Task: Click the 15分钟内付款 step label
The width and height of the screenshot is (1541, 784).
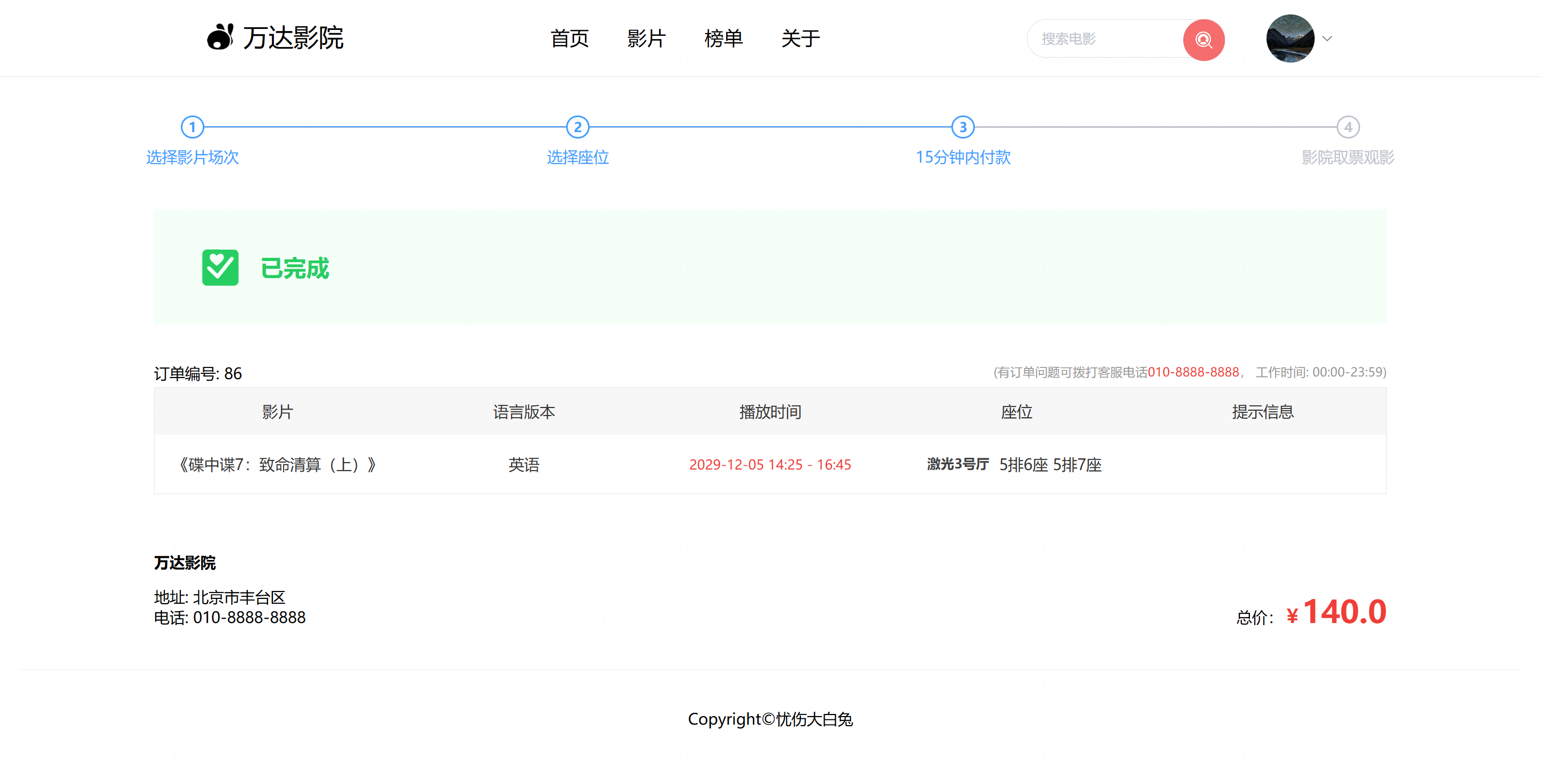Action: coord(963,157)
